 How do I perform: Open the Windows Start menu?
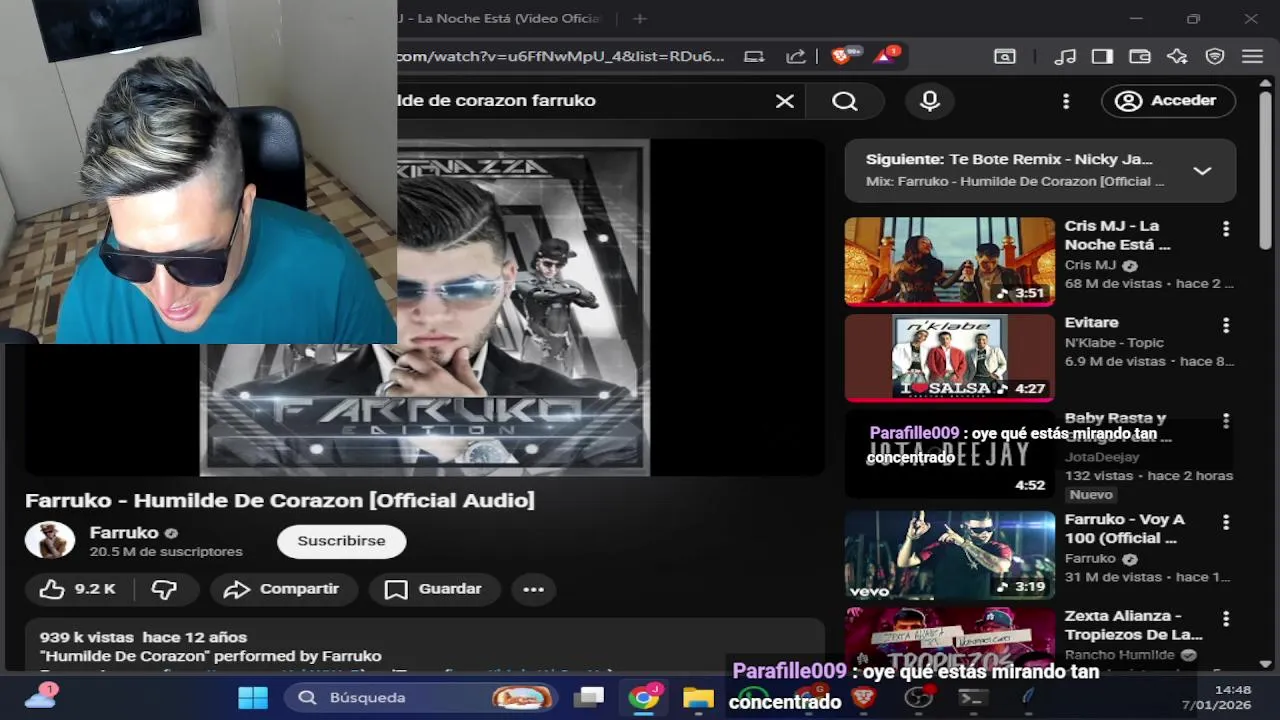click(x=253, y=697)
